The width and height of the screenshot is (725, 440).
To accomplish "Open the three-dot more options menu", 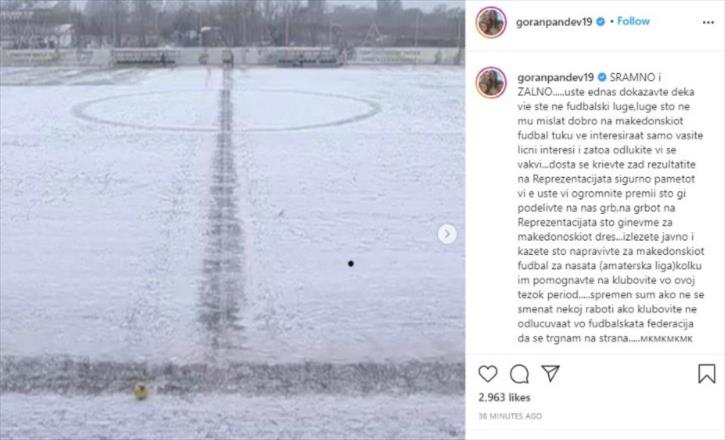I will pos(708,22).
